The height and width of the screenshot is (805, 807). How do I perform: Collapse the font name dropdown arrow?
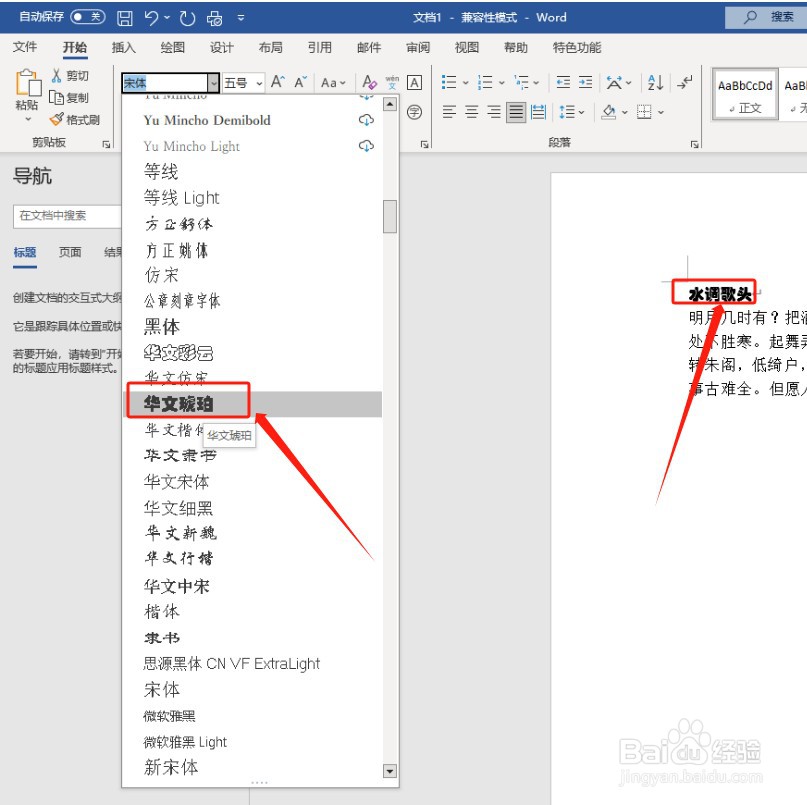213,83
